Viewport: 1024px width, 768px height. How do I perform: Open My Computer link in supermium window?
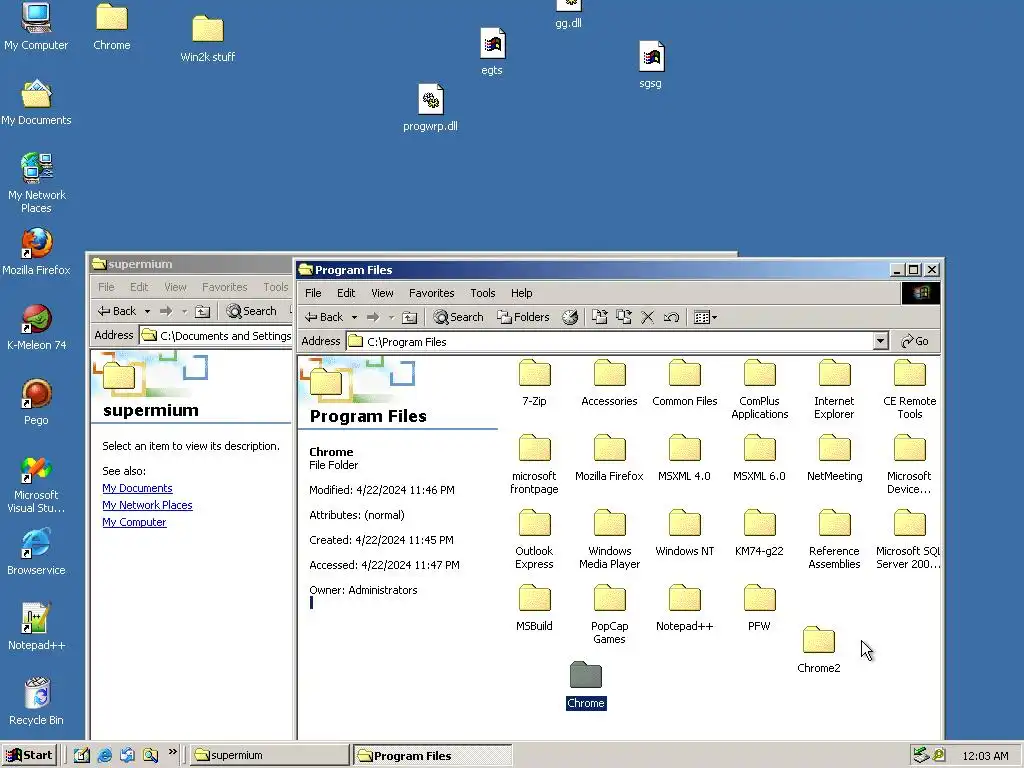pos(134,522)
